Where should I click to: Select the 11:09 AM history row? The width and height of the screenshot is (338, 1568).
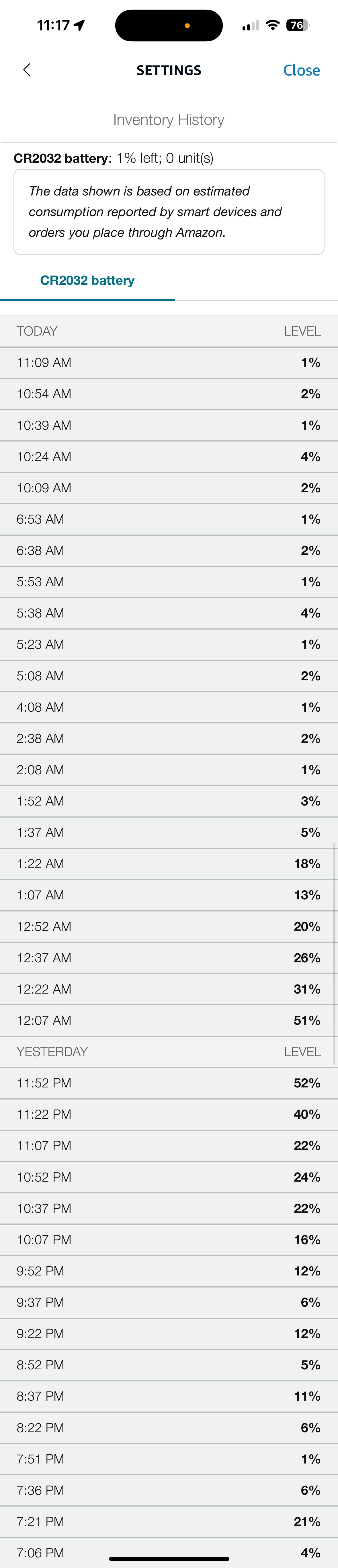(x=168, y=363)
